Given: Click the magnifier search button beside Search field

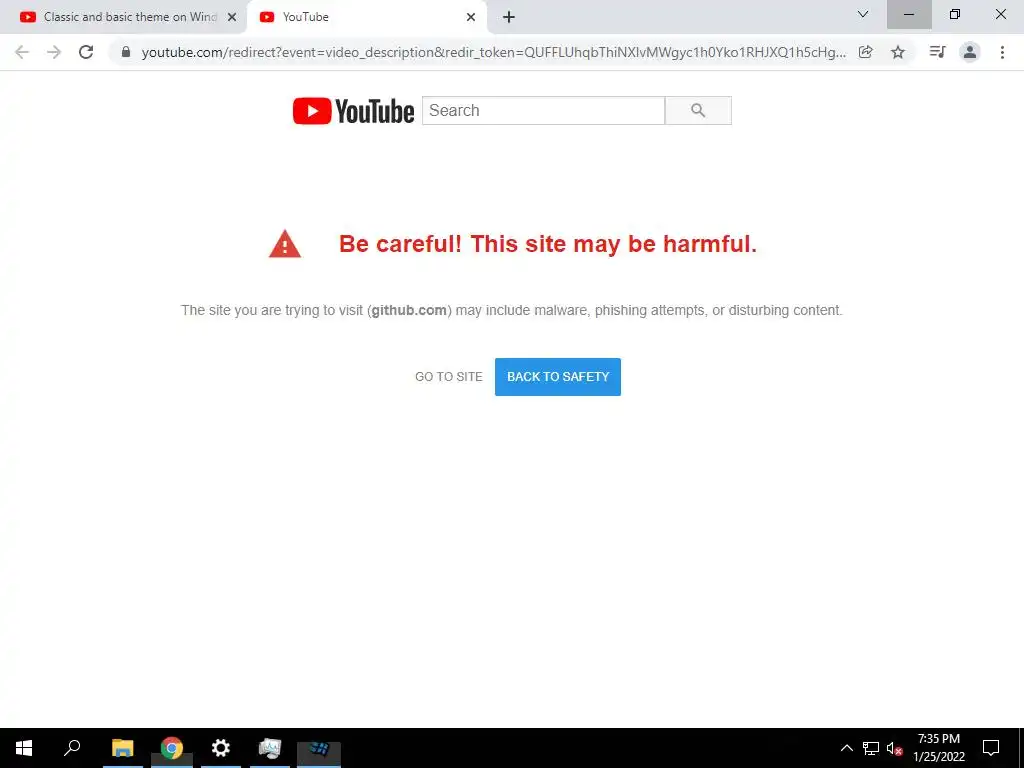Looking at the screenshot, I should pos(698,110).
